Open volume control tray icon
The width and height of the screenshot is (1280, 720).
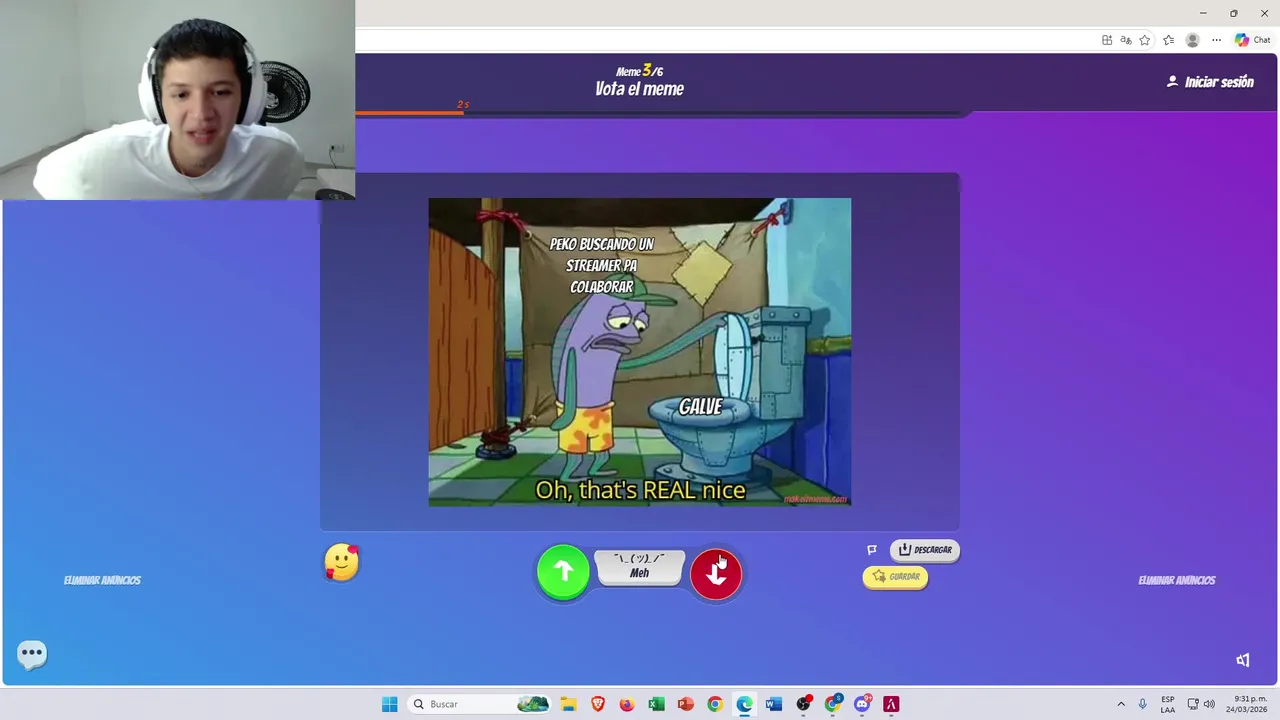click(x=1209, y=704)
